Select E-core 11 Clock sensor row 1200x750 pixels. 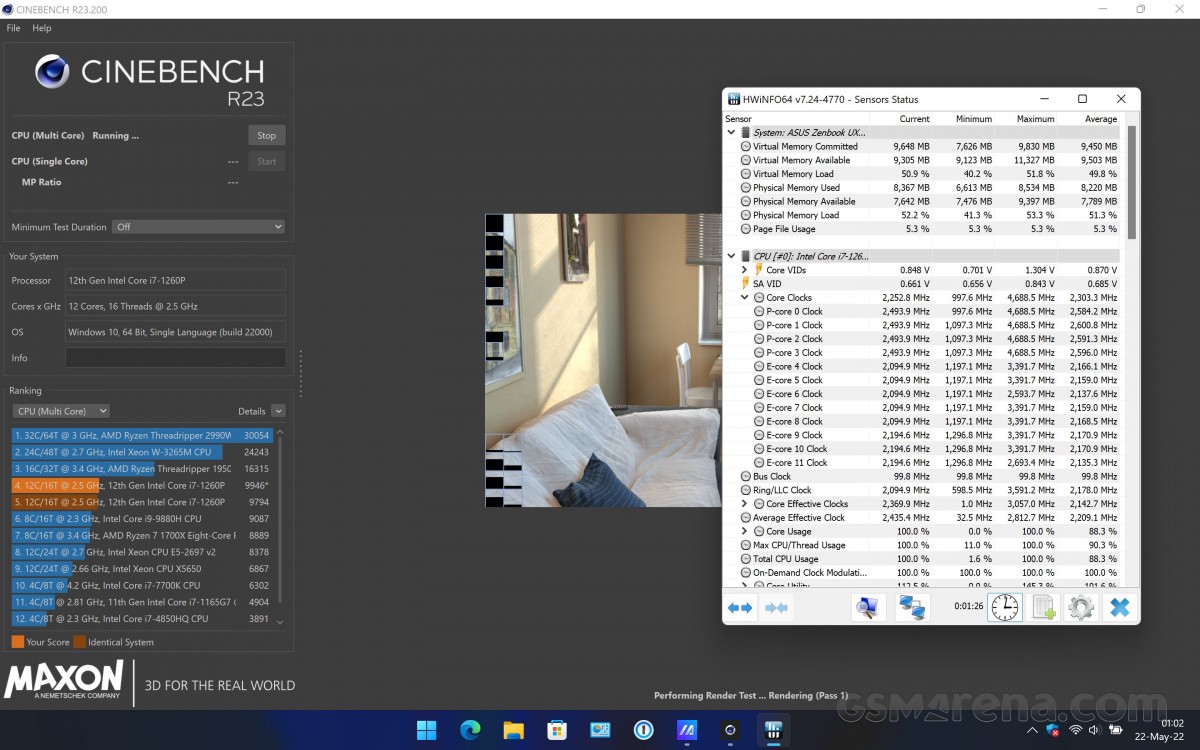[921, 463]
